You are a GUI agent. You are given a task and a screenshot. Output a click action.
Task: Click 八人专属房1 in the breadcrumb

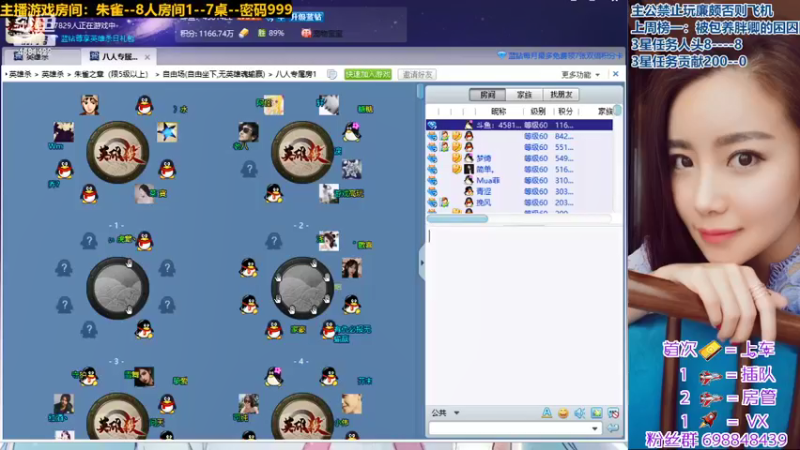tap(296, 74)
